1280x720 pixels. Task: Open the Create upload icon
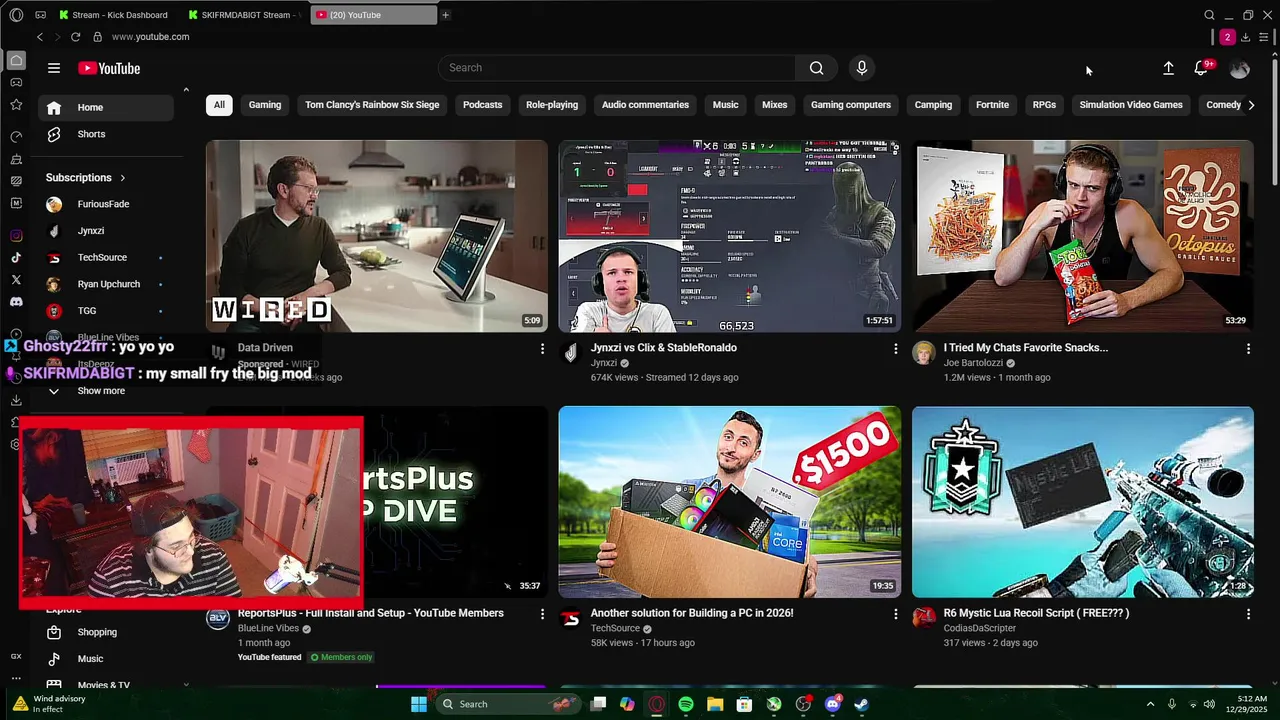pos(1168,68)
